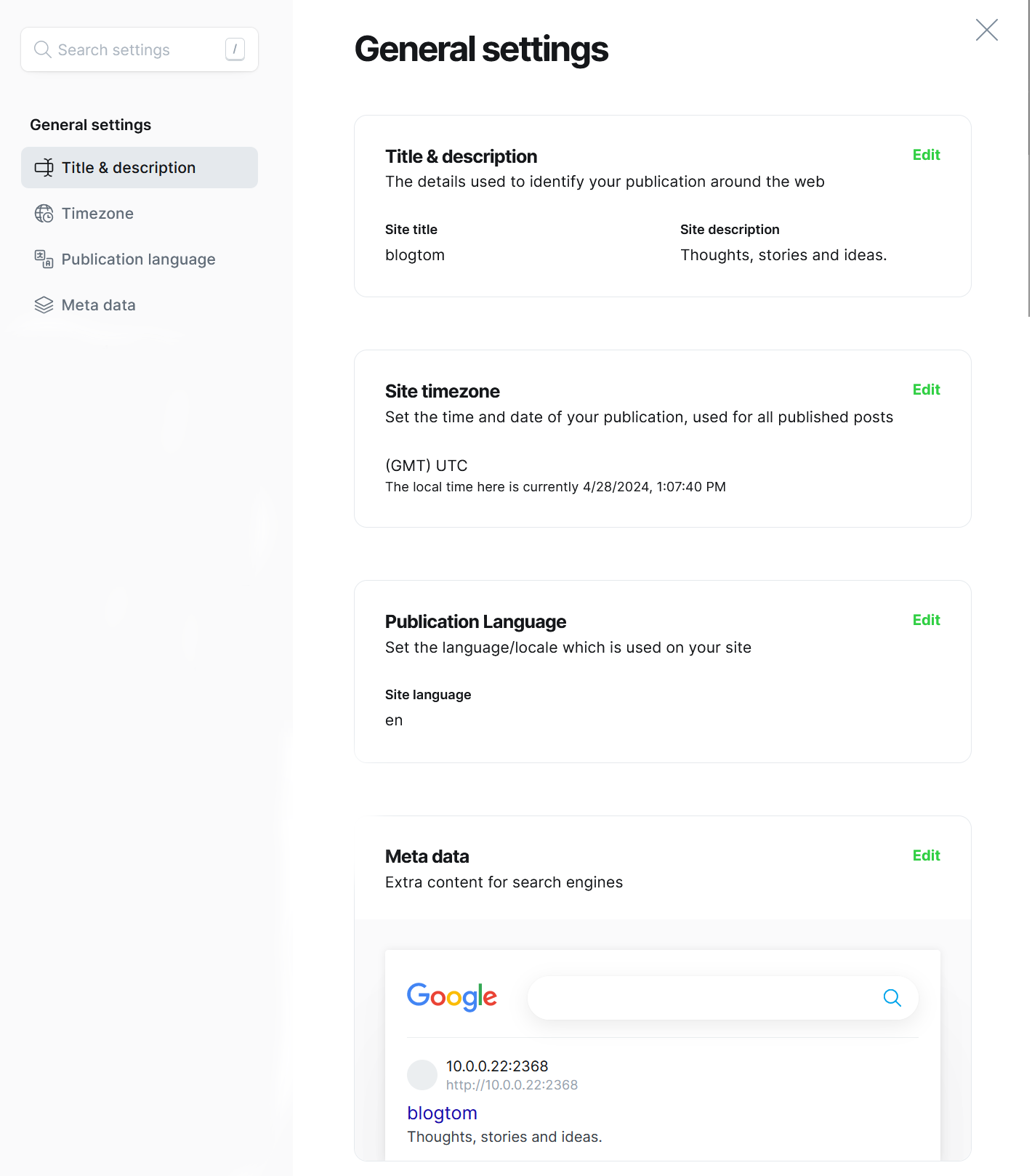1032x1176 pixels.
Task: Edit the Publication Language setting
Action: coord(926,620)
